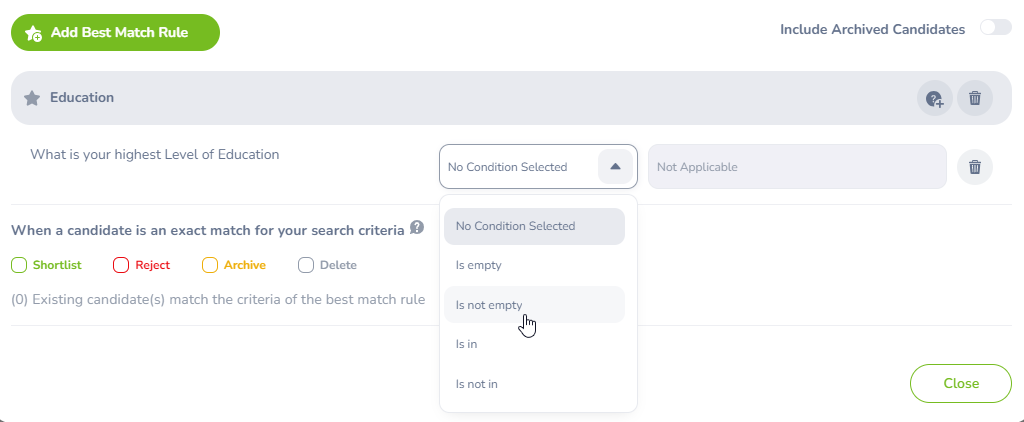Click the star icon on Add Best Match Rule
Screen dimensions: 1024x422
(33, 33)
